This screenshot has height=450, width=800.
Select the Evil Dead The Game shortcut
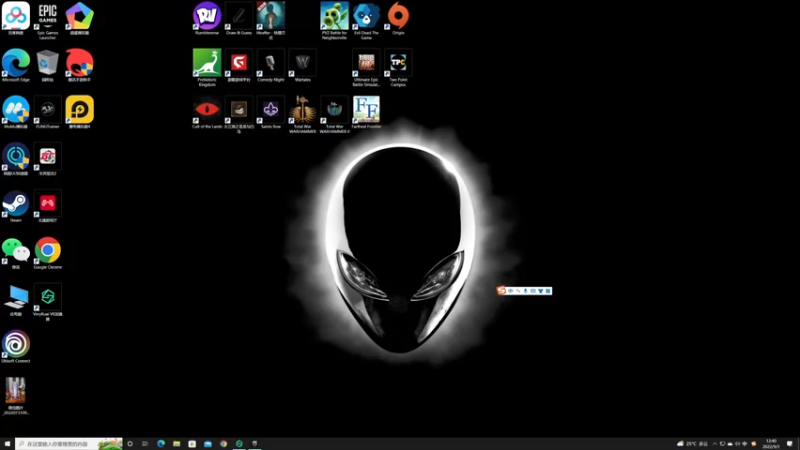point(366,20)
